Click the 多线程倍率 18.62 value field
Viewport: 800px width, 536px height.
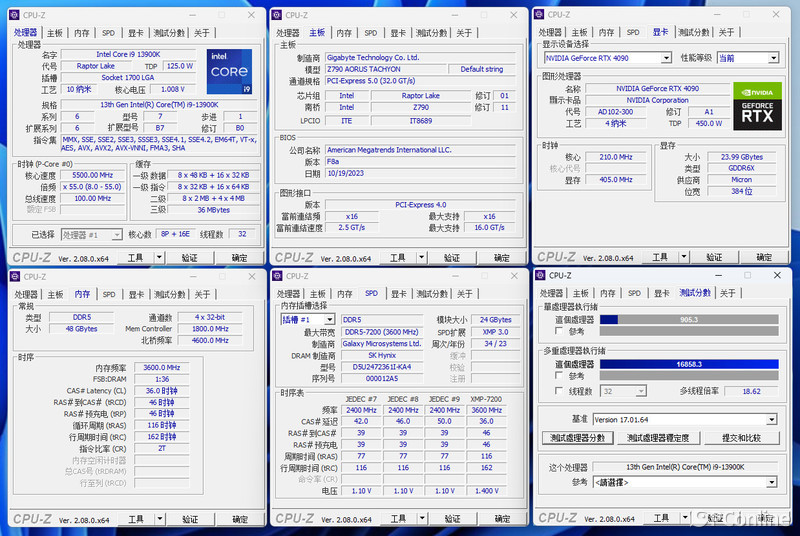pyautogui.click(x=752, y=392)
